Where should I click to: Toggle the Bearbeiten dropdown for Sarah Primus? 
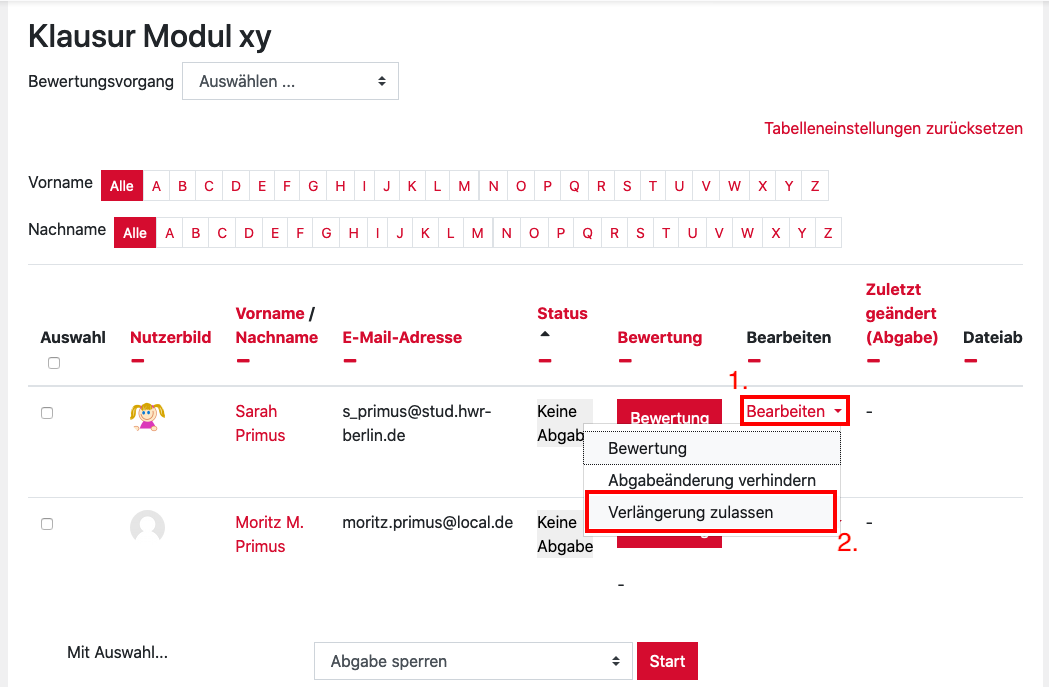click(795, 411)
